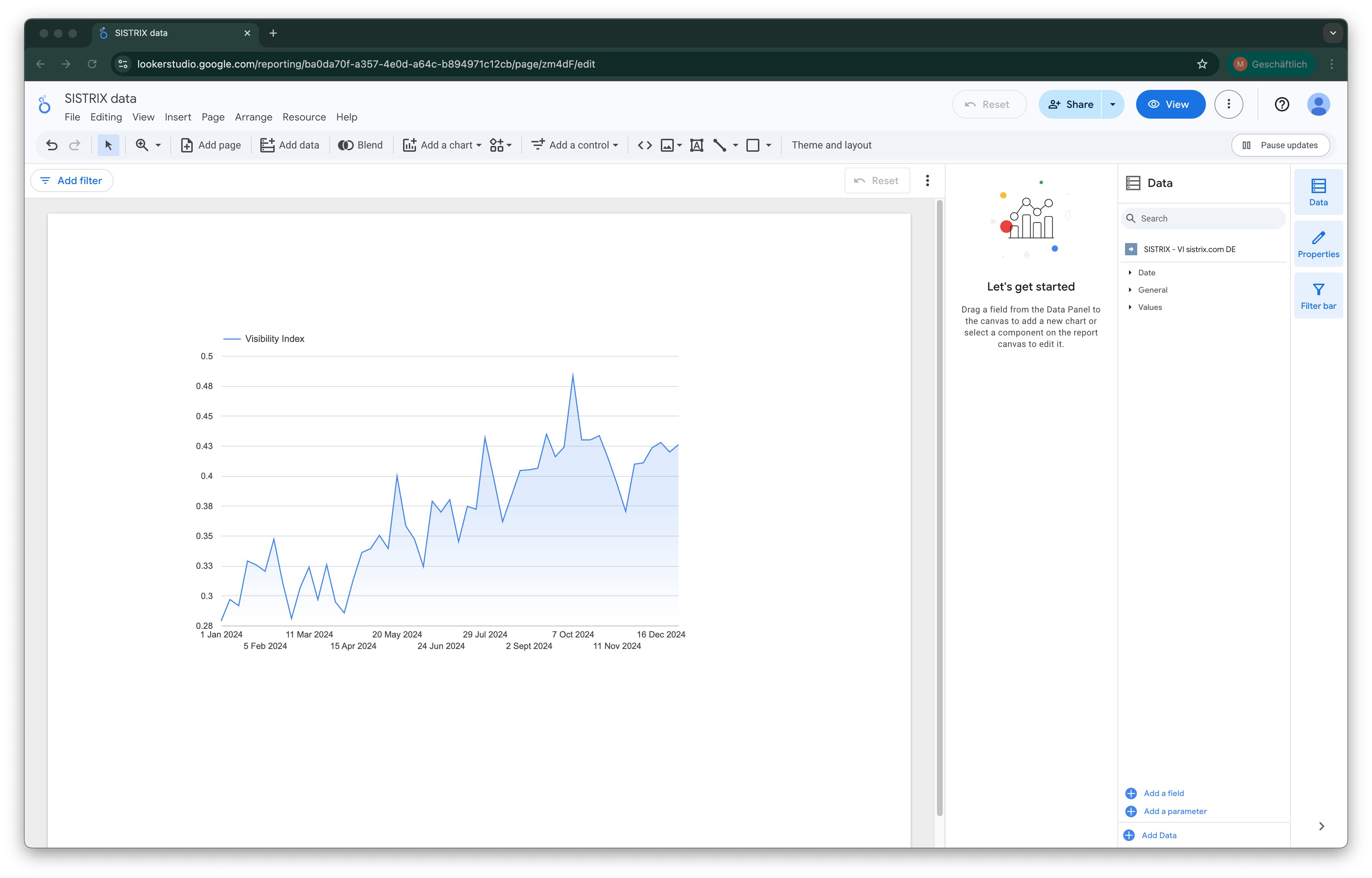Insert a text box
Screen dimensions: 1372x878
(696, 145)
